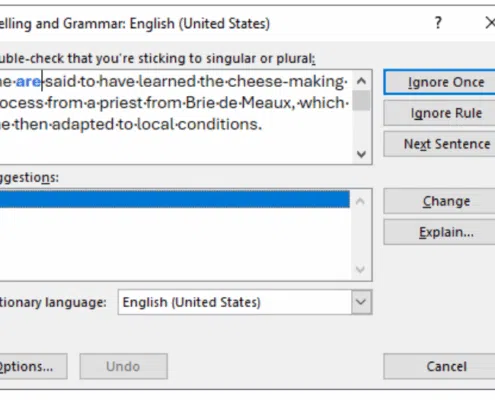
Task: Apply the suggestion with Change button
Action: (x=440, y=201)
